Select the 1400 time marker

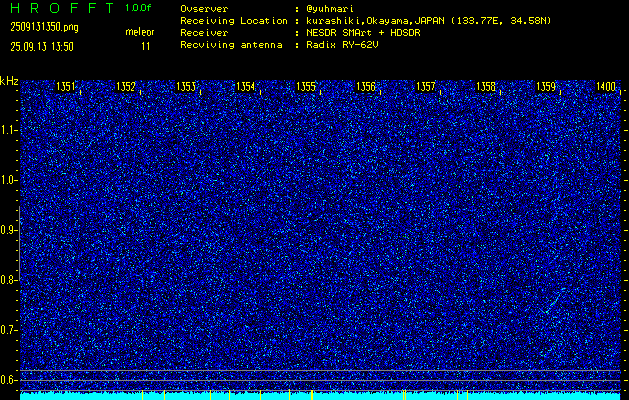click(606, 87)
